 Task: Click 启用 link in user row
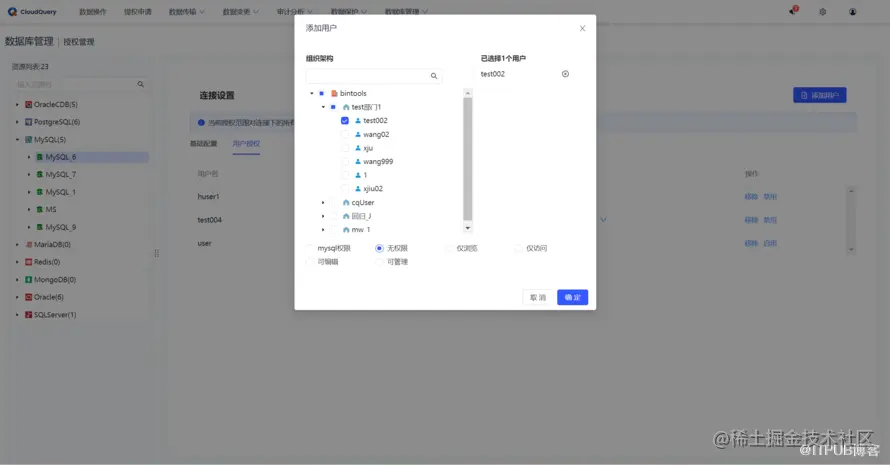[770, 243]
